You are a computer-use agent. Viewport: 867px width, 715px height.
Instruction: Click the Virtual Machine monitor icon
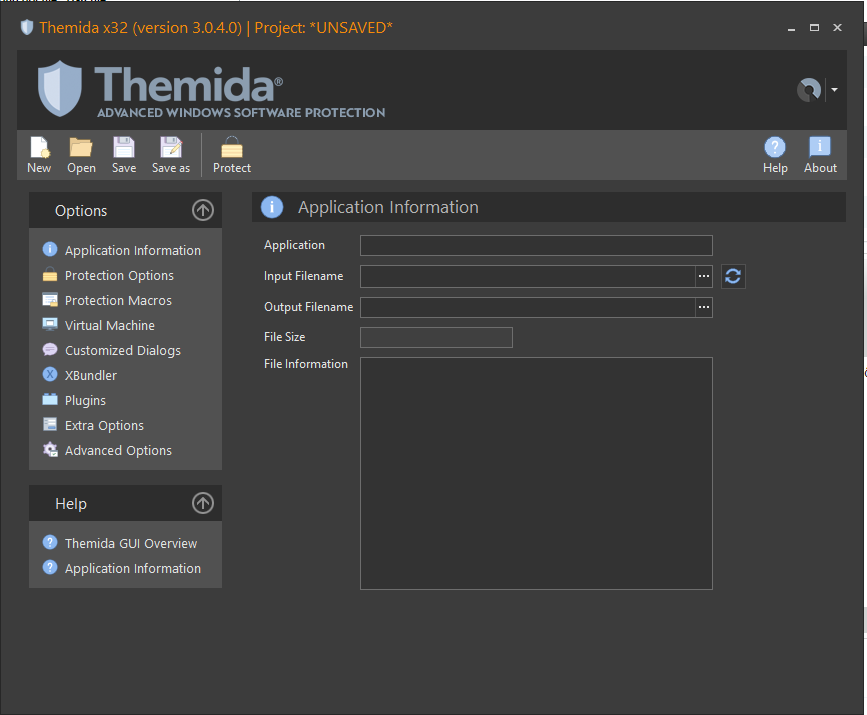tap(50, 325)
